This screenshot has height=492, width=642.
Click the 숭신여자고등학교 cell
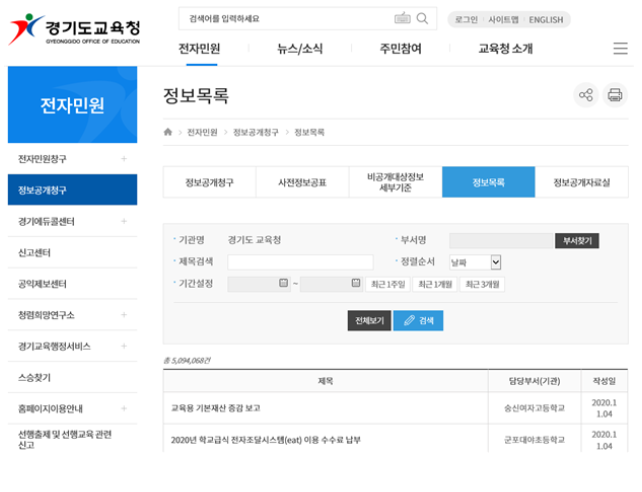(534, 408)
